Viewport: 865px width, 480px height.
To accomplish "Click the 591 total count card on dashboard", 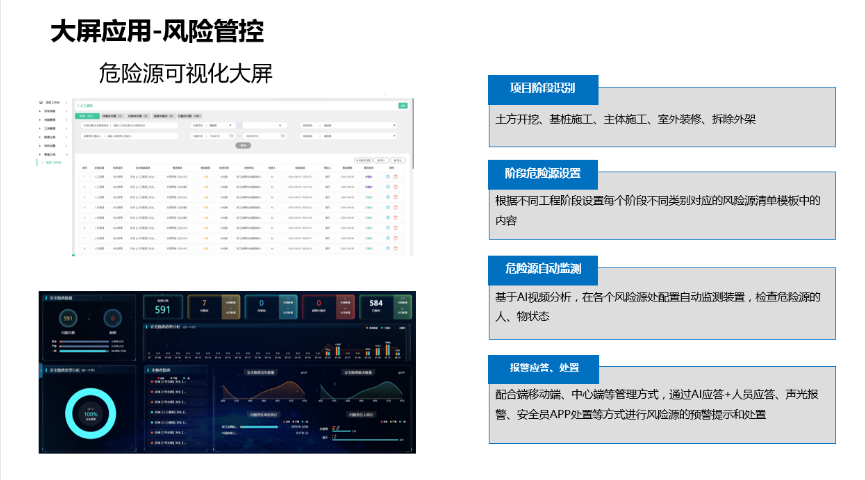I will tap(163, 308).
